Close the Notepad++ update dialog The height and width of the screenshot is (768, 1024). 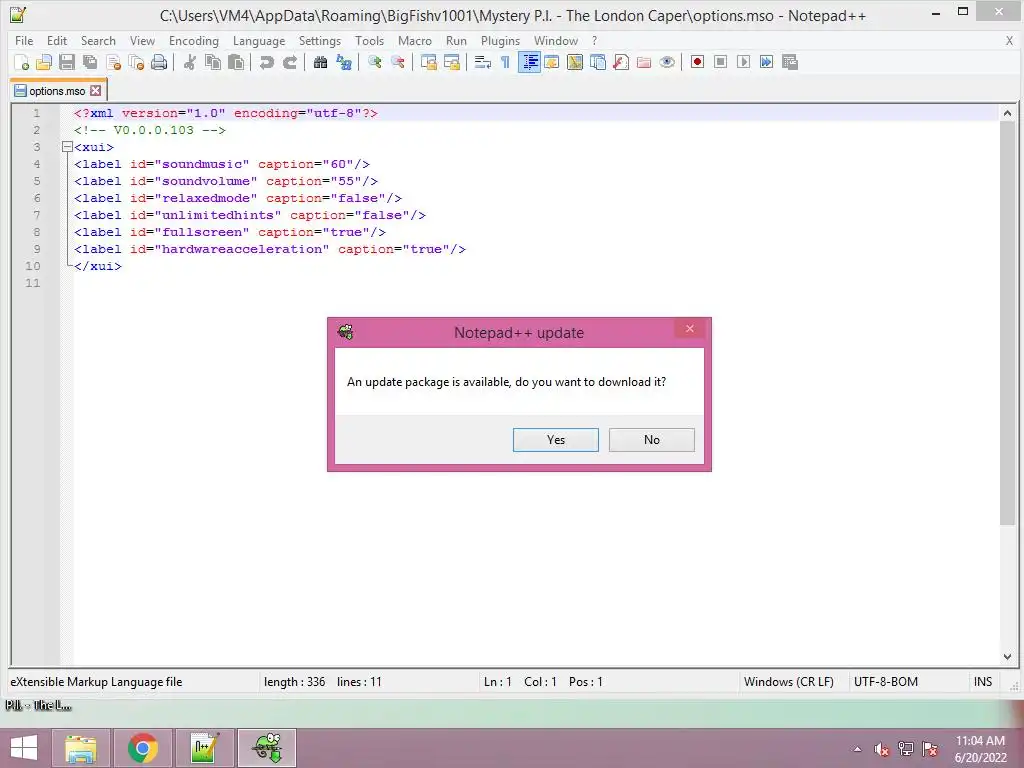[x=690, y=328]
